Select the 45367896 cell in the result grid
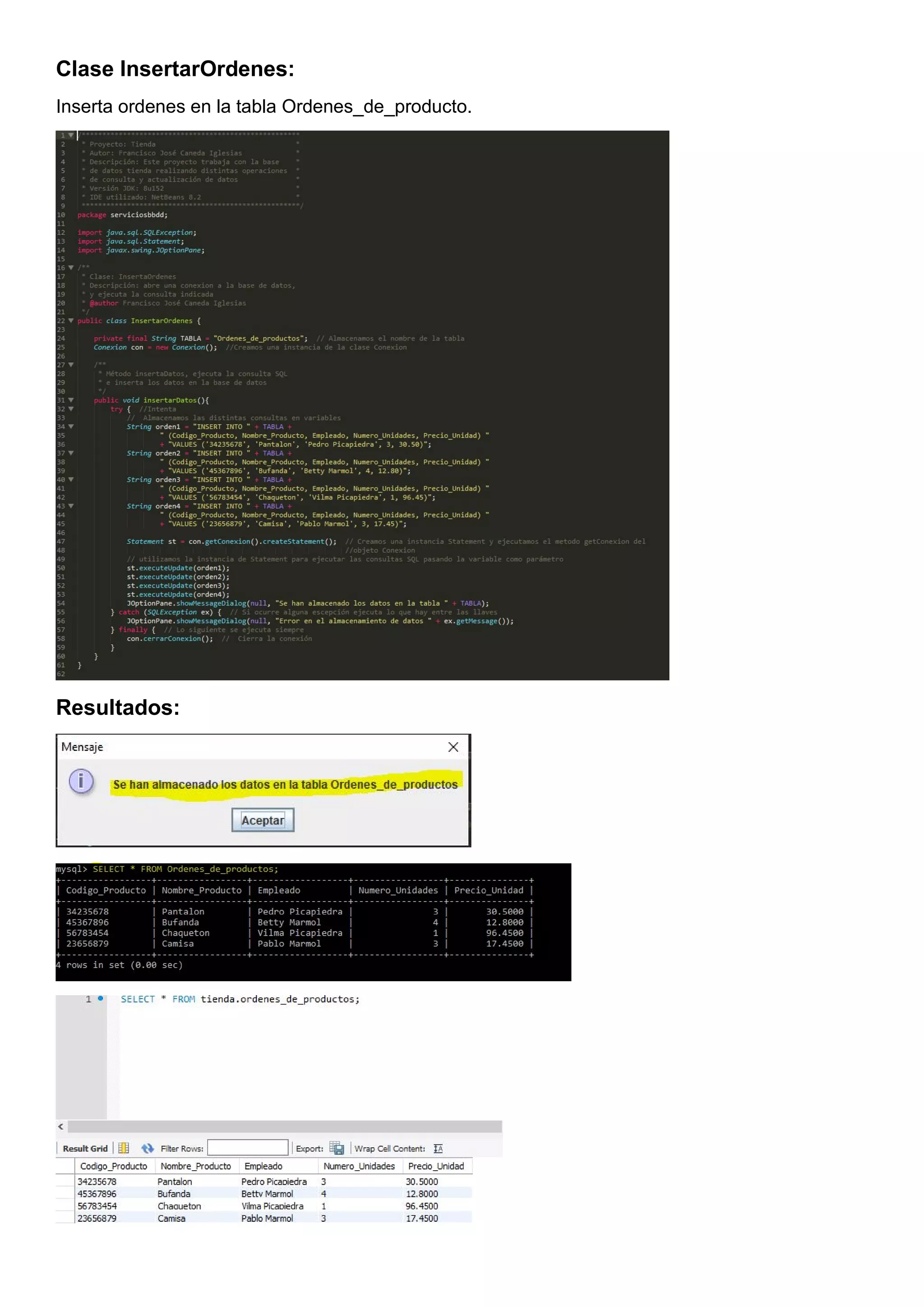Image resolution: width=924 pixels, height=1307 pixels. pyautogui.click(x=114, y=1194)
